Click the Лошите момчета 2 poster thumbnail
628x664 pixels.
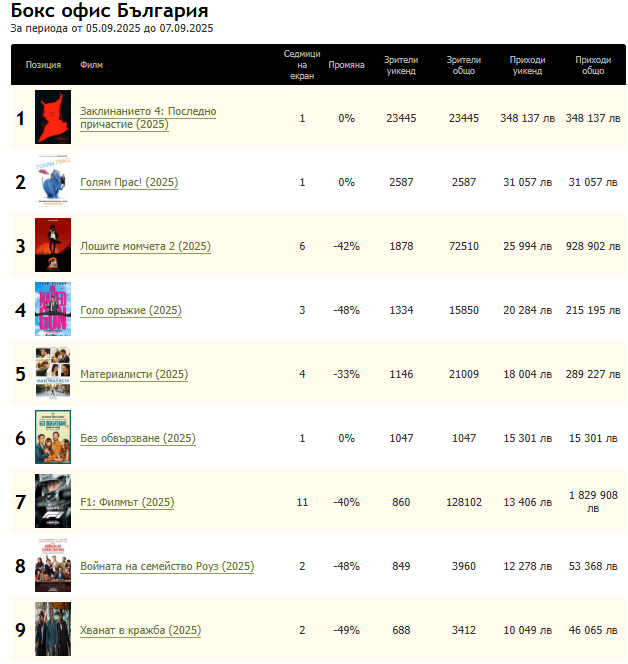click(x=53, y=246)
